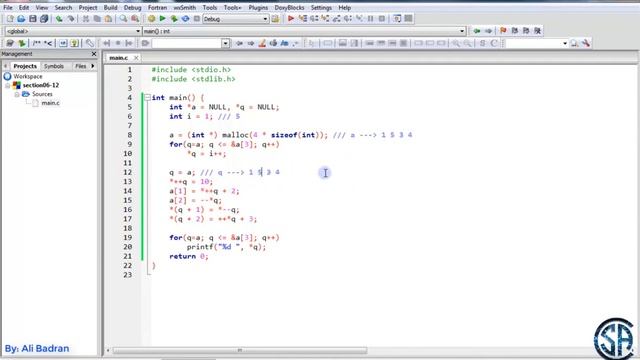
Task: Click the red Debug/Continue arrow icon
Action: coord(291,19)
